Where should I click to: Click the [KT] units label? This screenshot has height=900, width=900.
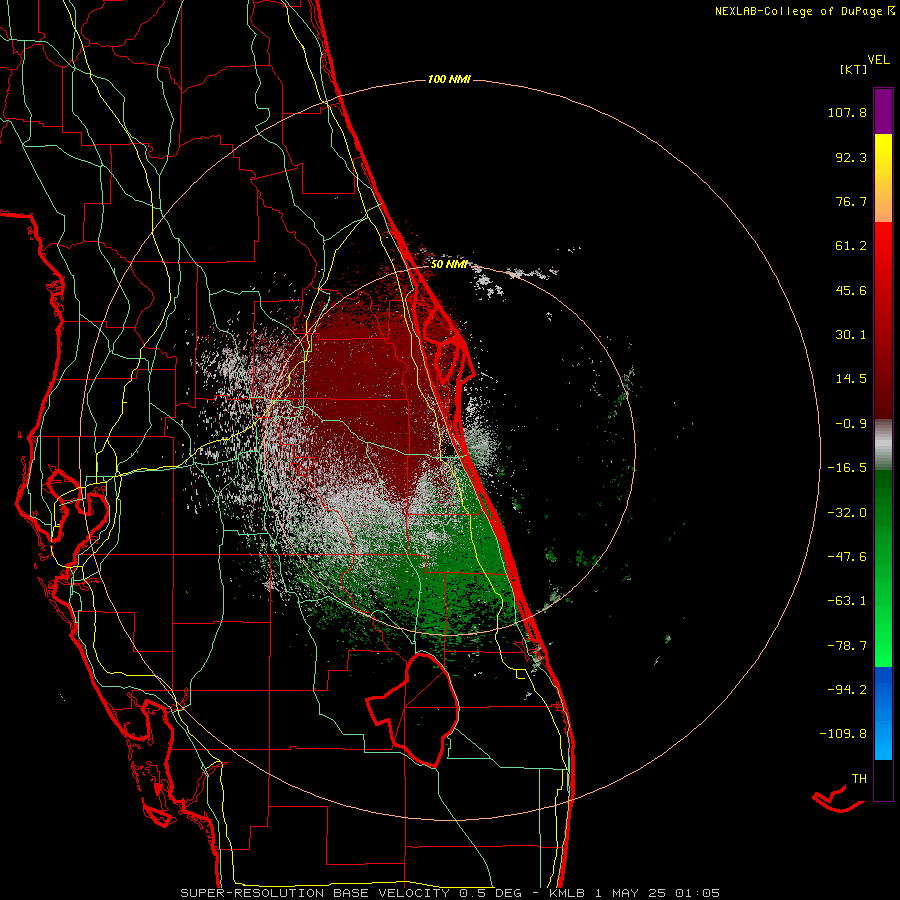(x=853, y=69)
